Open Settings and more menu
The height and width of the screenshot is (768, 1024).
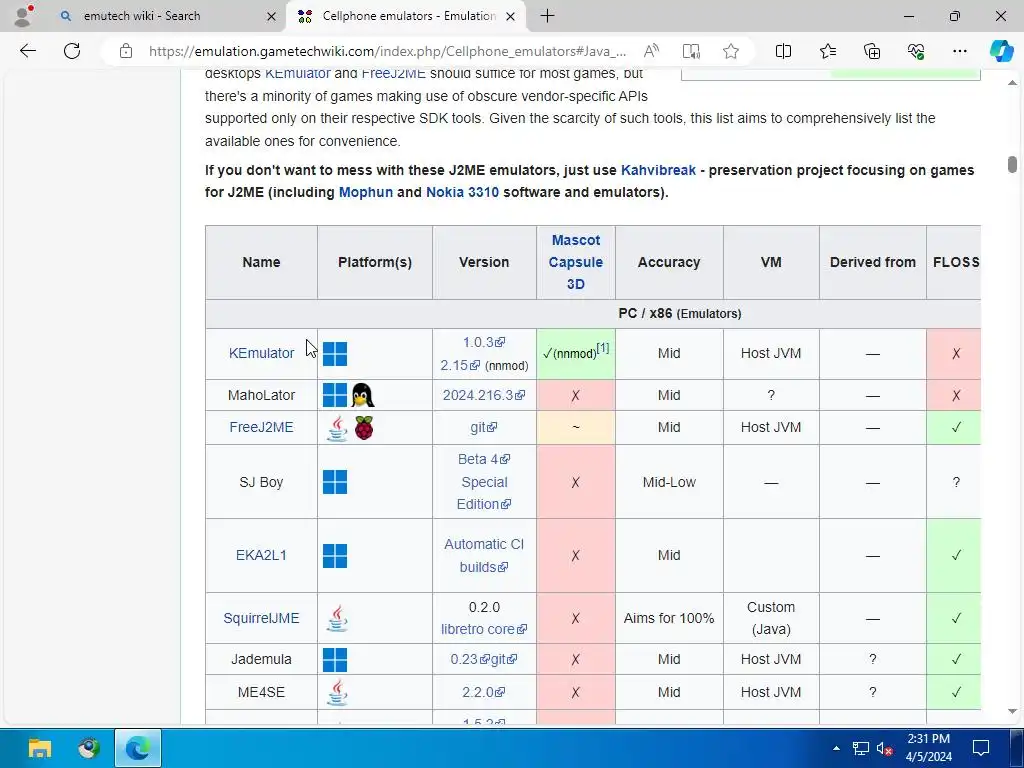[x=959, y=51]
